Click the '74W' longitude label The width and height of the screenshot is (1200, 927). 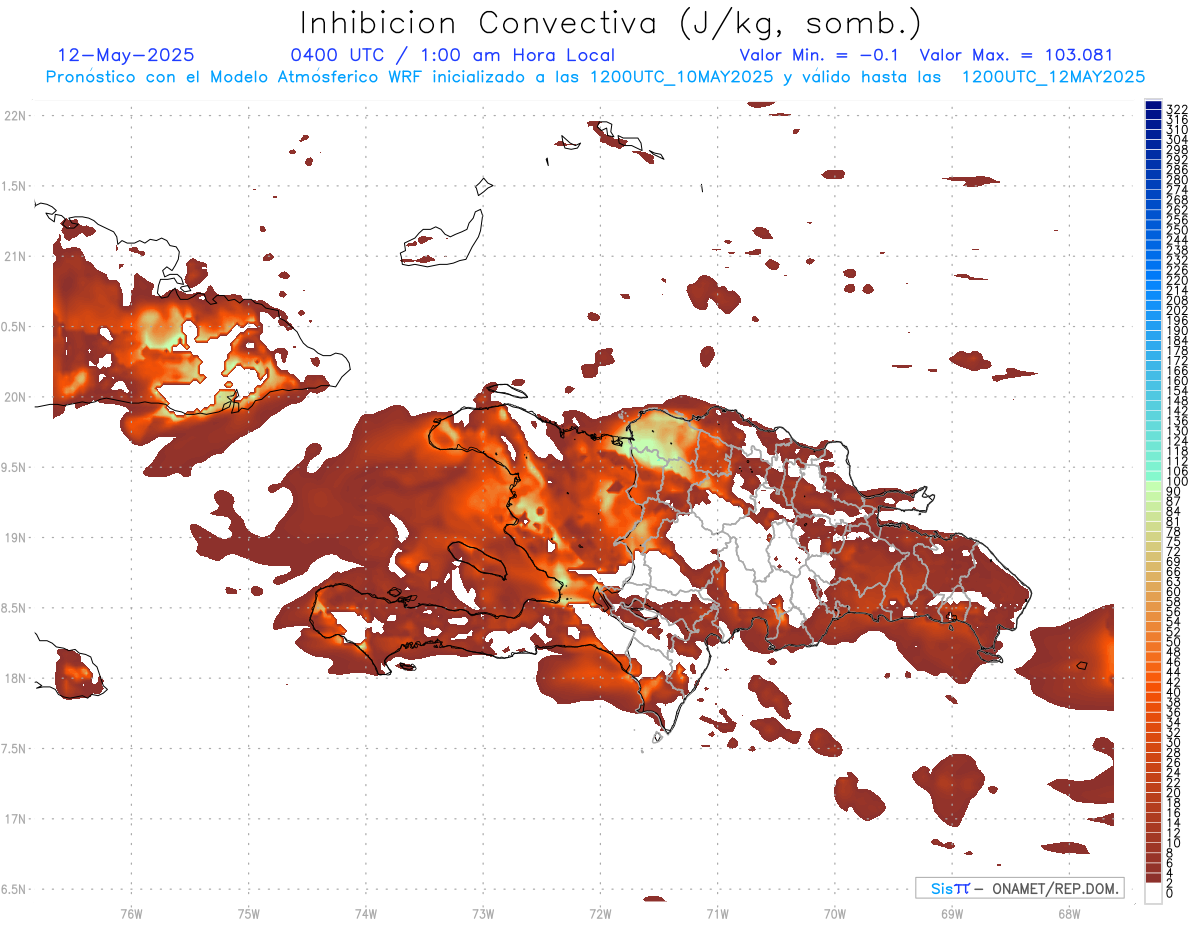[x=366, y=913]
